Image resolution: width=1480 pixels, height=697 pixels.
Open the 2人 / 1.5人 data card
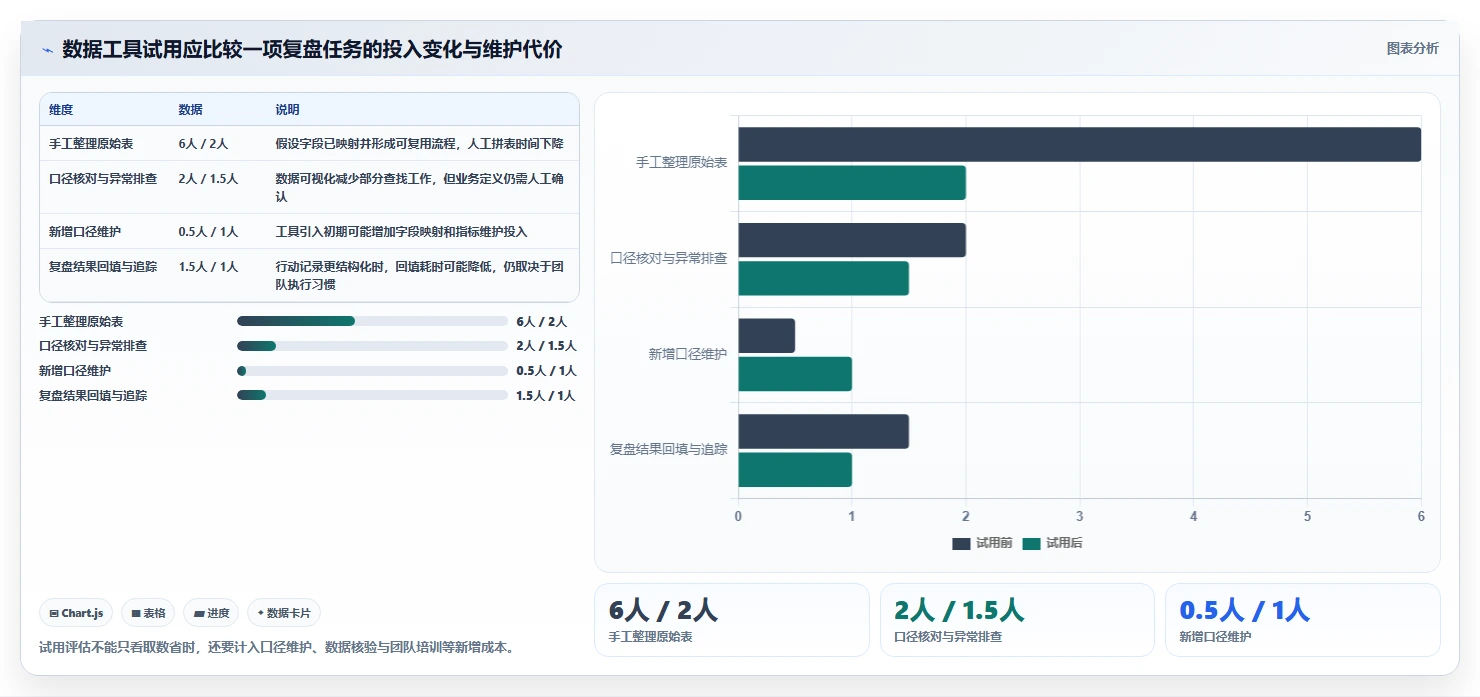[1017, 620]
